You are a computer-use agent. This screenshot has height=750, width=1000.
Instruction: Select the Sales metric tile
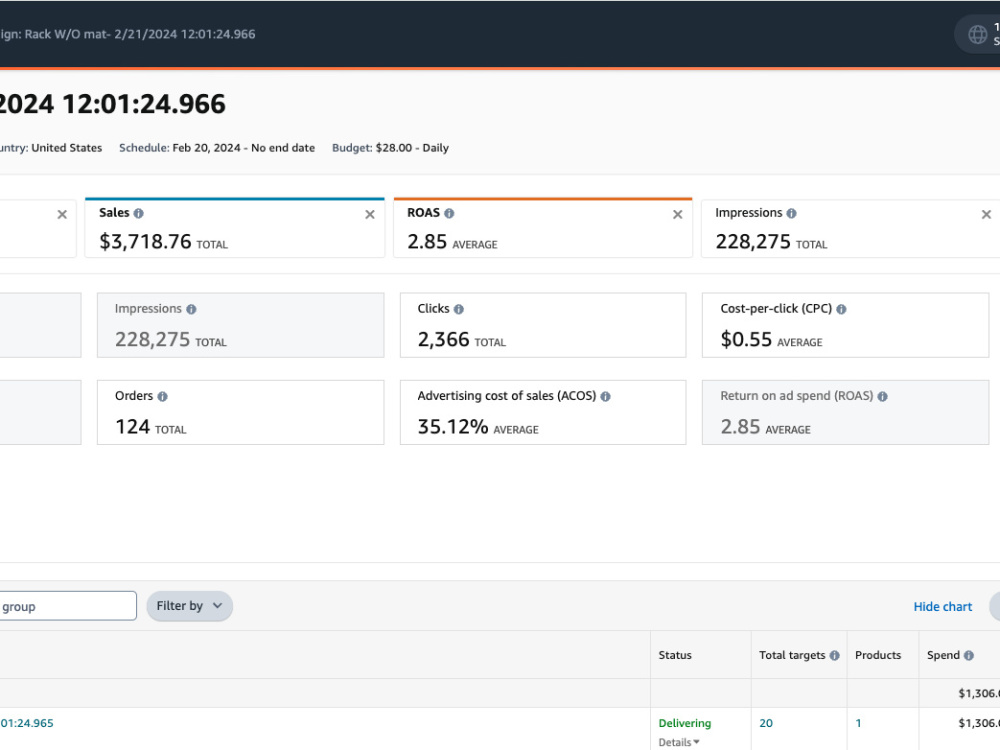pyautogui.click(x=235, y=228)
